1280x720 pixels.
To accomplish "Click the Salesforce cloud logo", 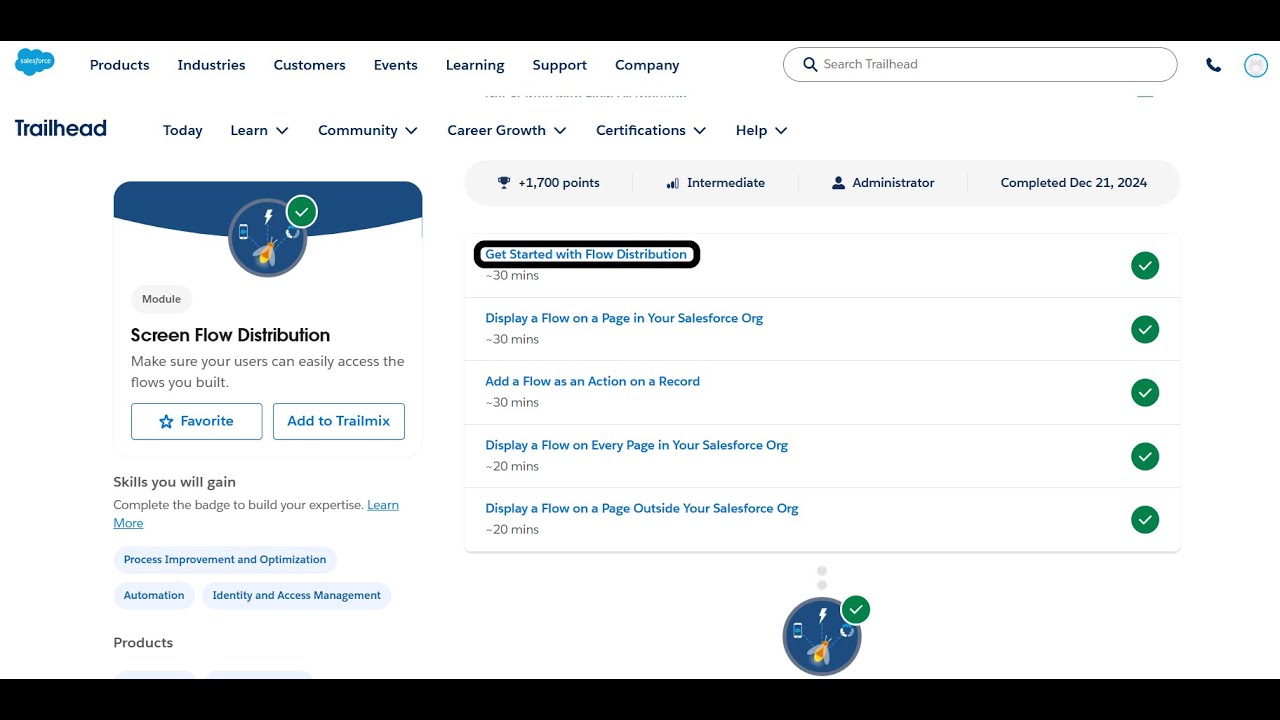I will pos(35,62).
